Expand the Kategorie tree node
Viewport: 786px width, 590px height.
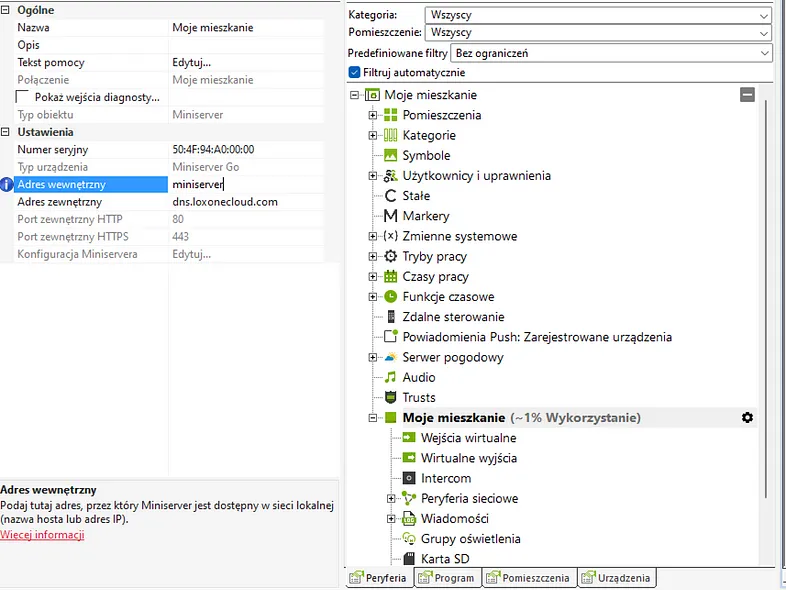pos(372,135)
